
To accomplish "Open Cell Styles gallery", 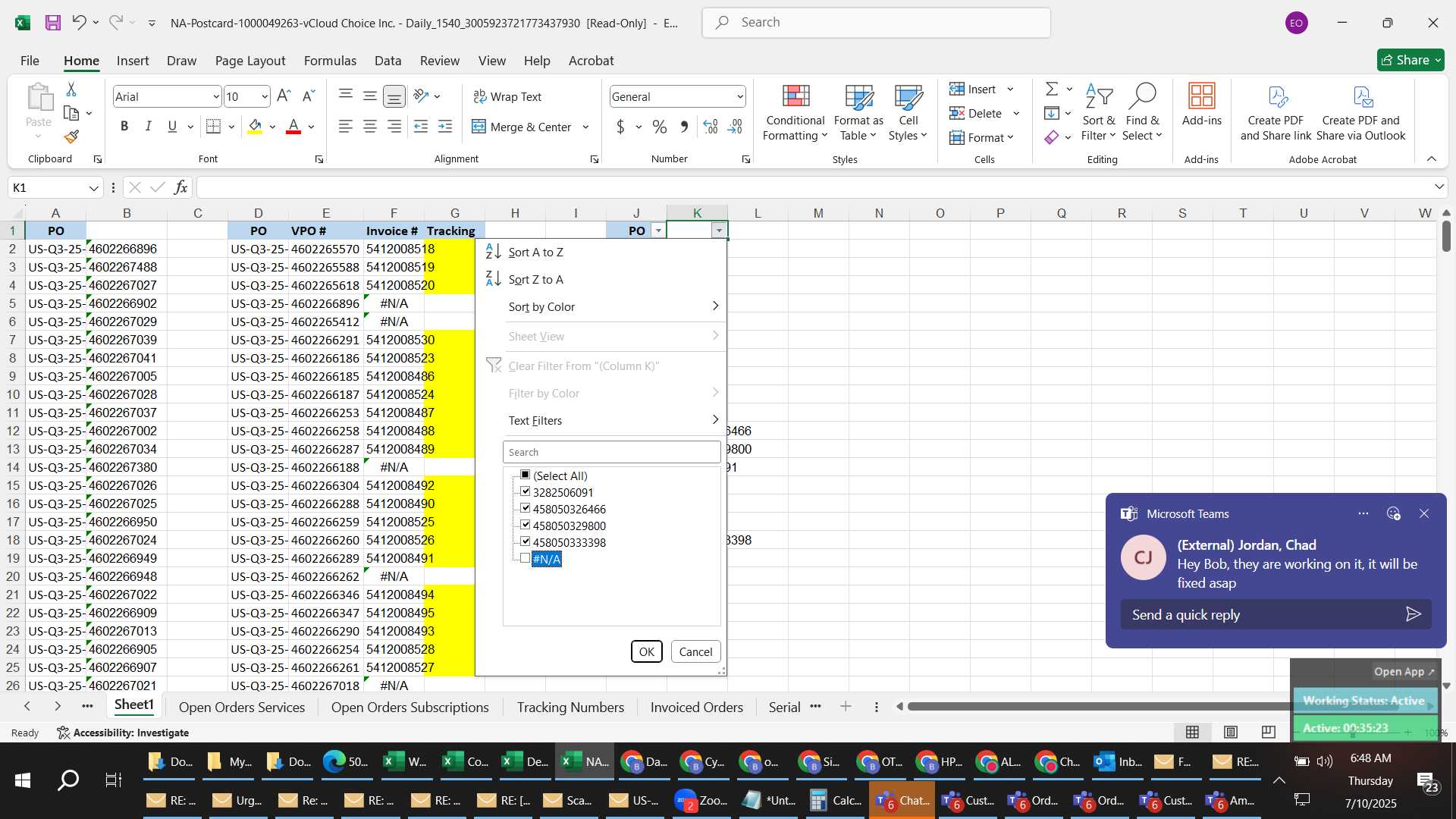I will 908,112.
